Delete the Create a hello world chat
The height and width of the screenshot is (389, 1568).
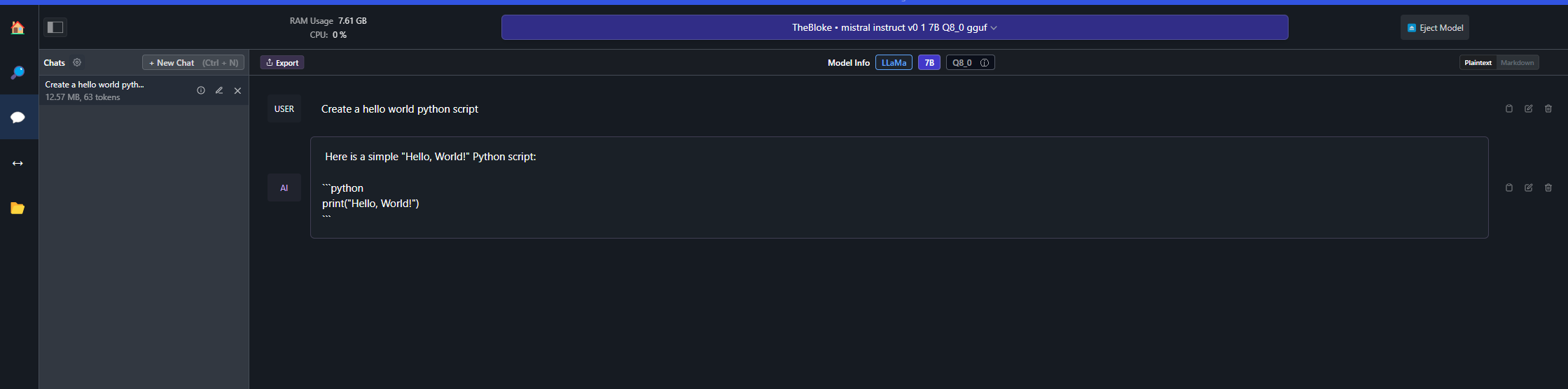pos(237,90)
